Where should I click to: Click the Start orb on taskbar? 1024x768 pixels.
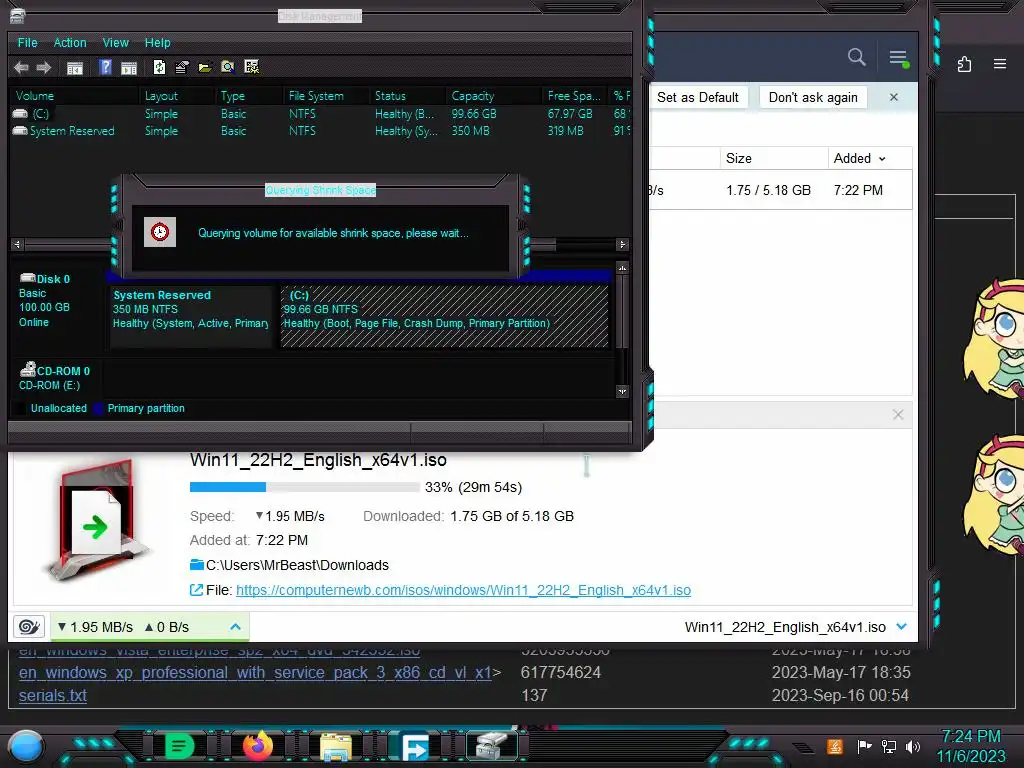(x=26, y=746)
